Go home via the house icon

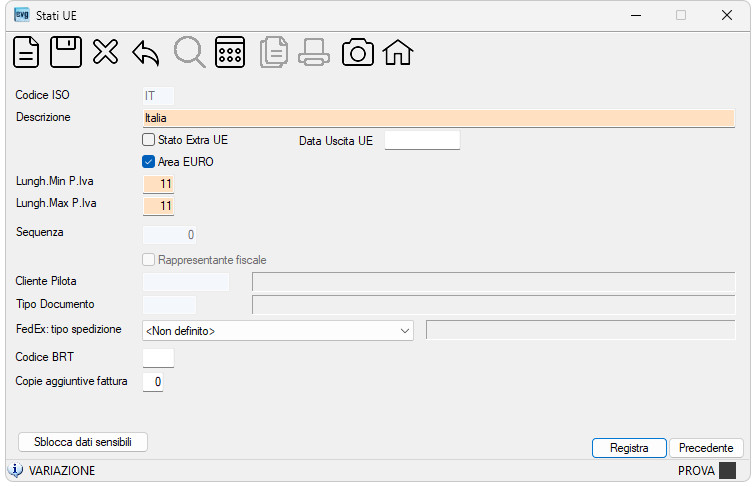coord(398,53)
